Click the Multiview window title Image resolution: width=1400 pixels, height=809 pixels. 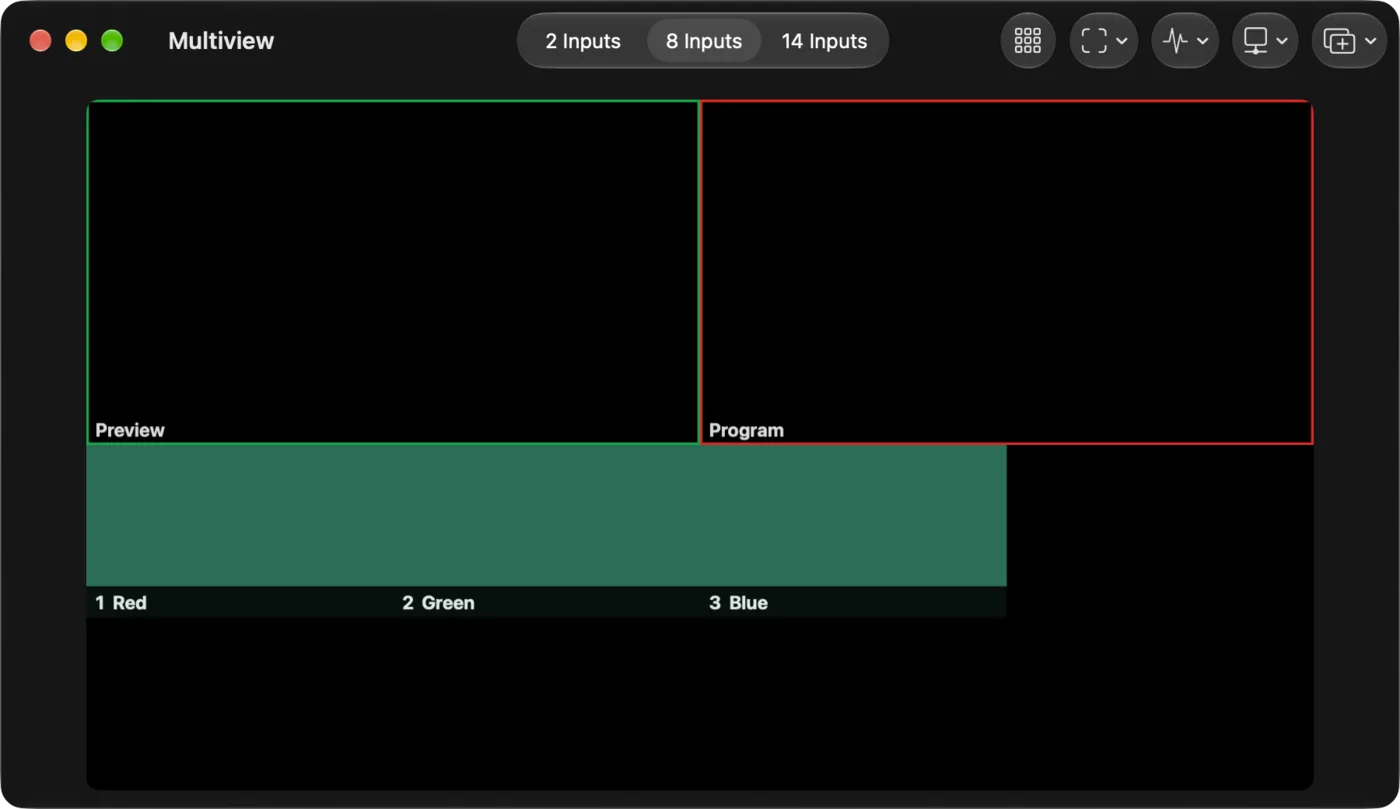click(221, 41)
